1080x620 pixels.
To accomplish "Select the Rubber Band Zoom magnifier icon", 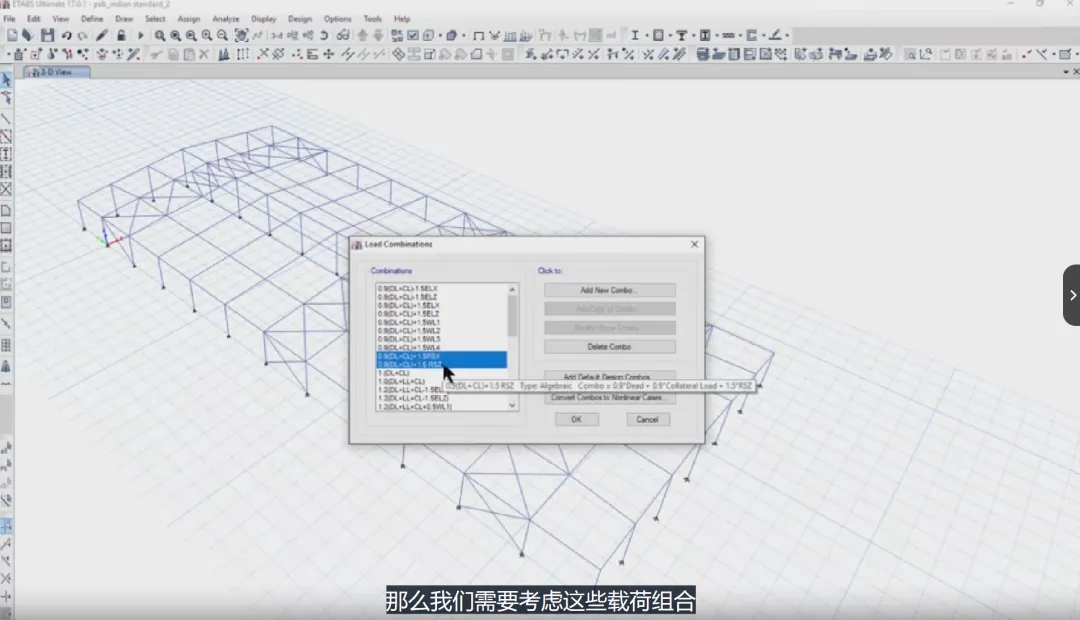I will pyautogui.click(x=160, y=35).
